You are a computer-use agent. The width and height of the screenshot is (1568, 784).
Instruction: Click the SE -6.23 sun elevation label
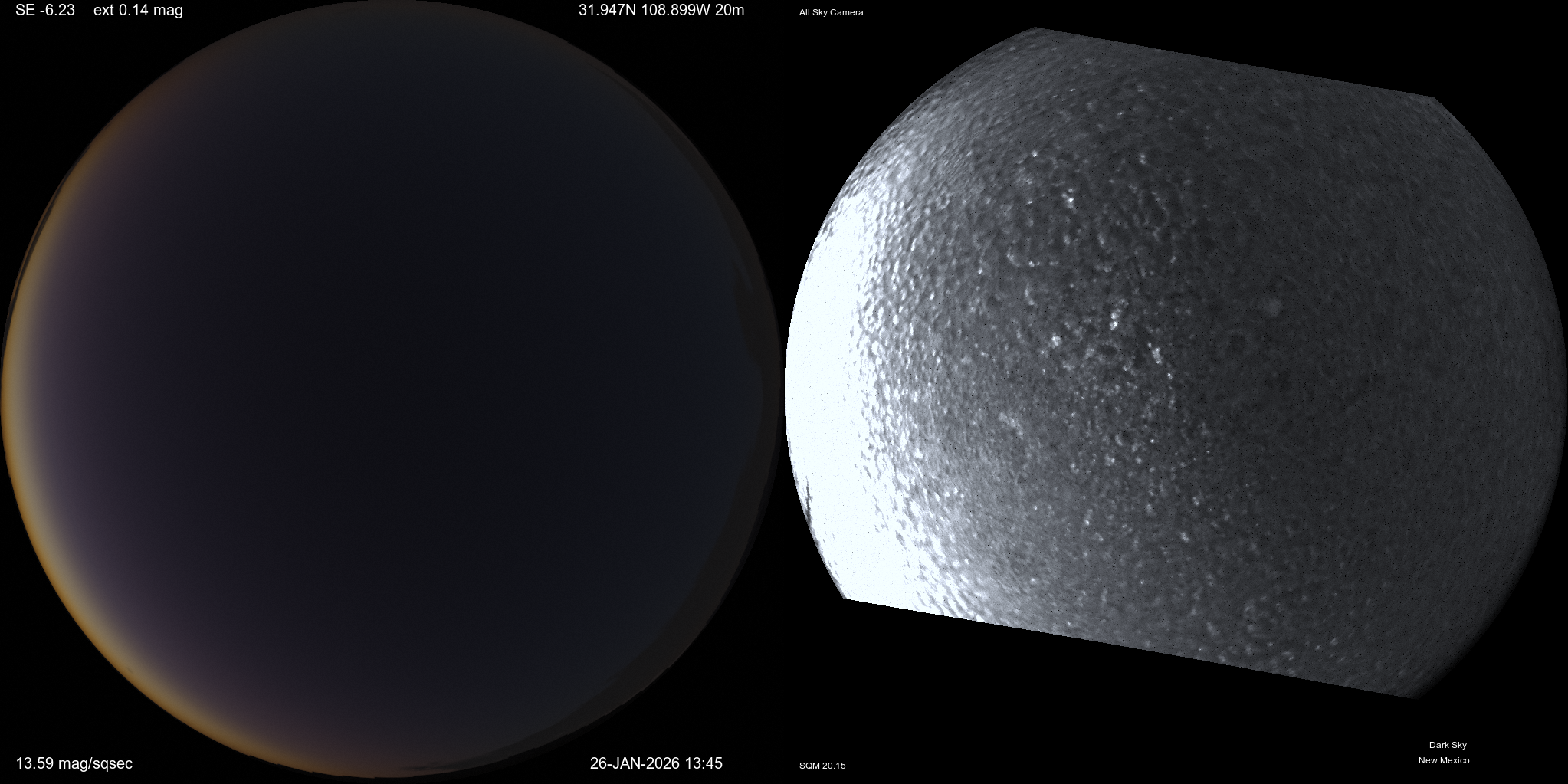(x=45, y=11)
